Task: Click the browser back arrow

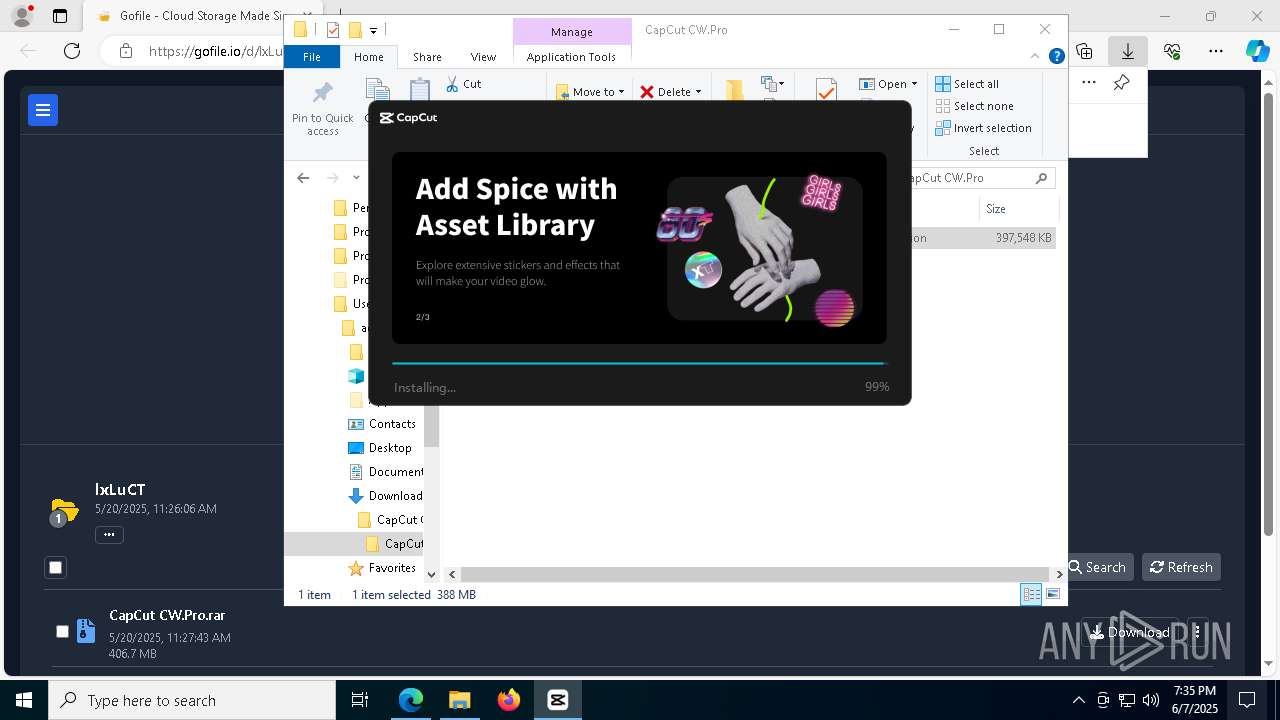Action: 28,50
